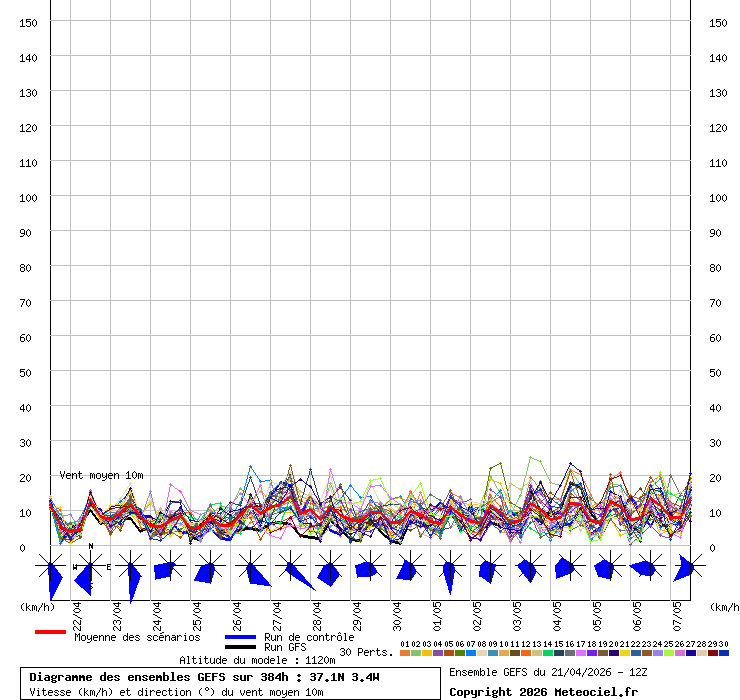Click the Ensemble GEFS du 21/04/2026 - 12Z label
Image resolution: width=740 pixels, height=700 pixels.
point(546,672)
